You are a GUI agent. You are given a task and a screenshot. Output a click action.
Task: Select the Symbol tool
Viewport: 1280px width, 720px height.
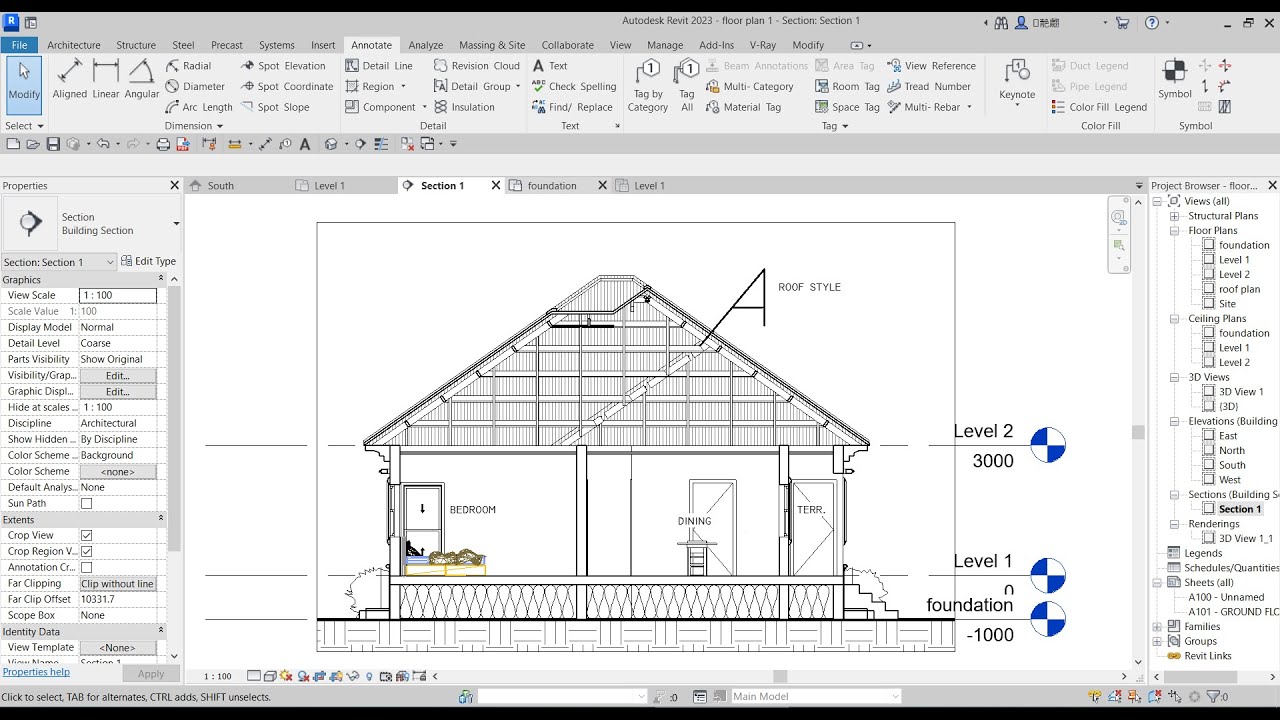coord(1175,80)
